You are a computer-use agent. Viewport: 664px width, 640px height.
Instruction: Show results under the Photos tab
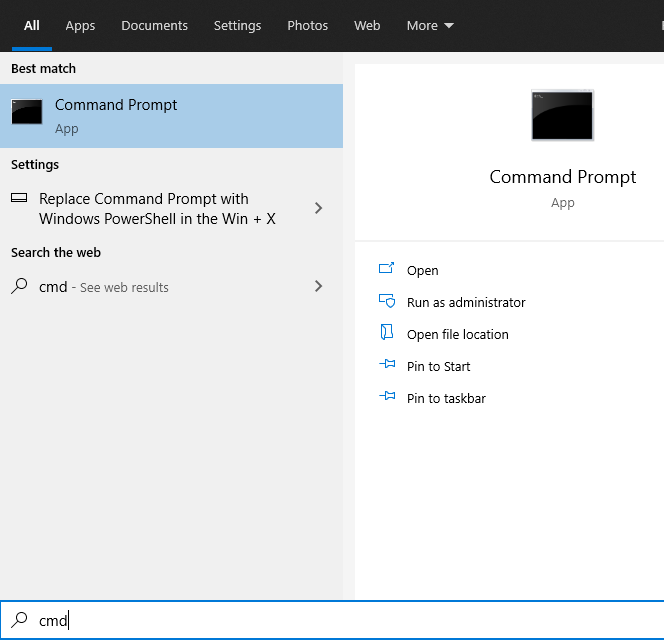[307, 26]
